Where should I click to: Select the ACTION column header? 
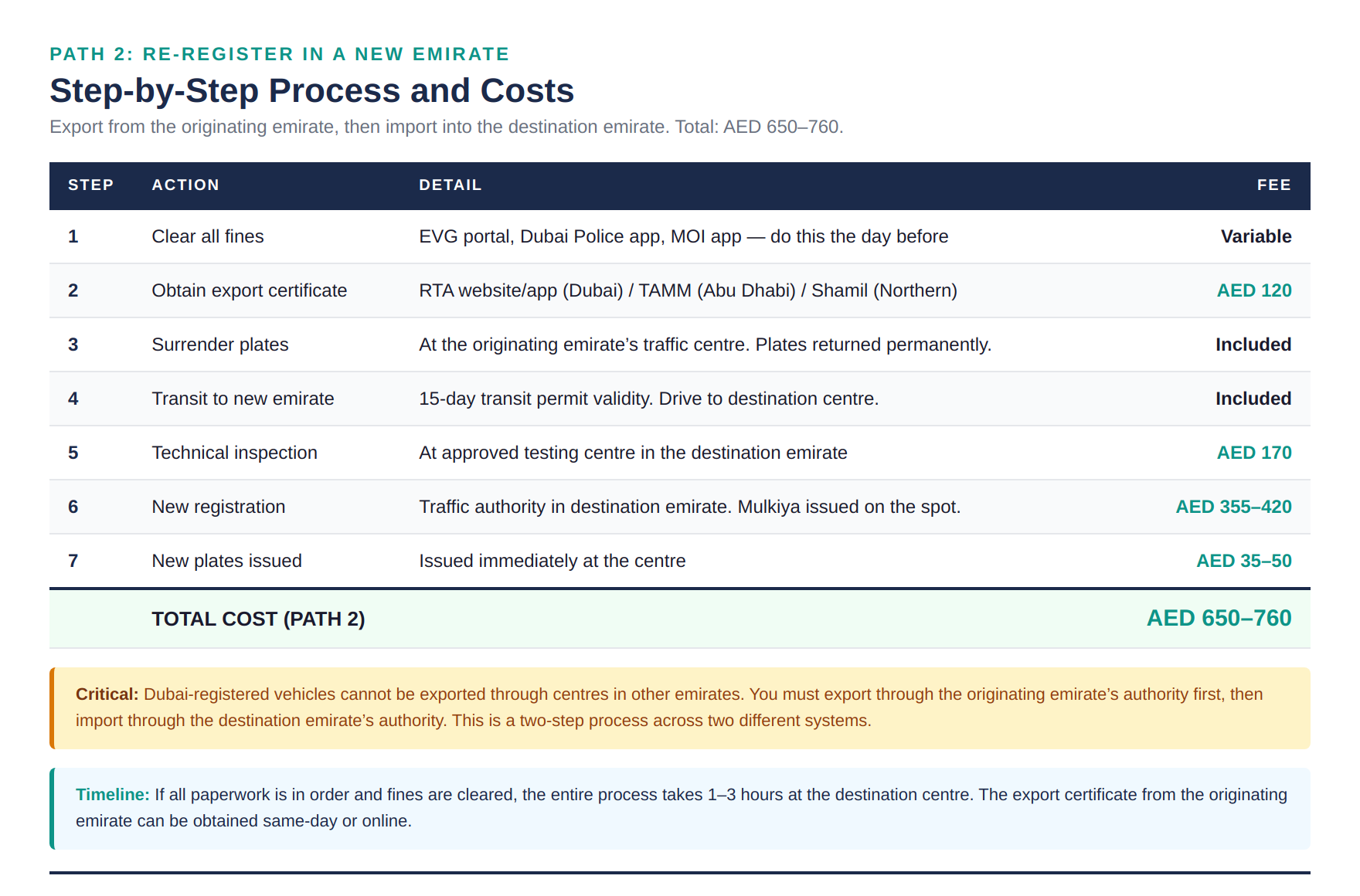185,185
